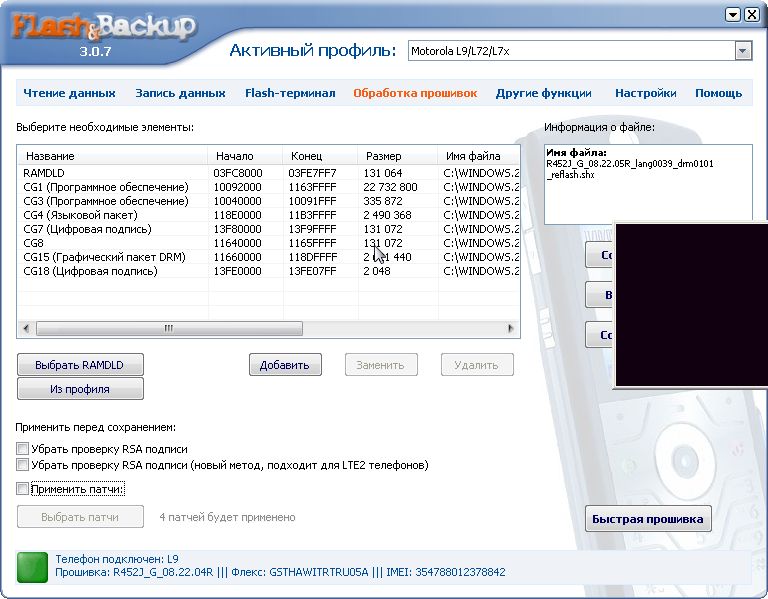This screenshot has width=768, height=599.
Task: Sort by the Начало column header
Action: click(x=245, y=156)
